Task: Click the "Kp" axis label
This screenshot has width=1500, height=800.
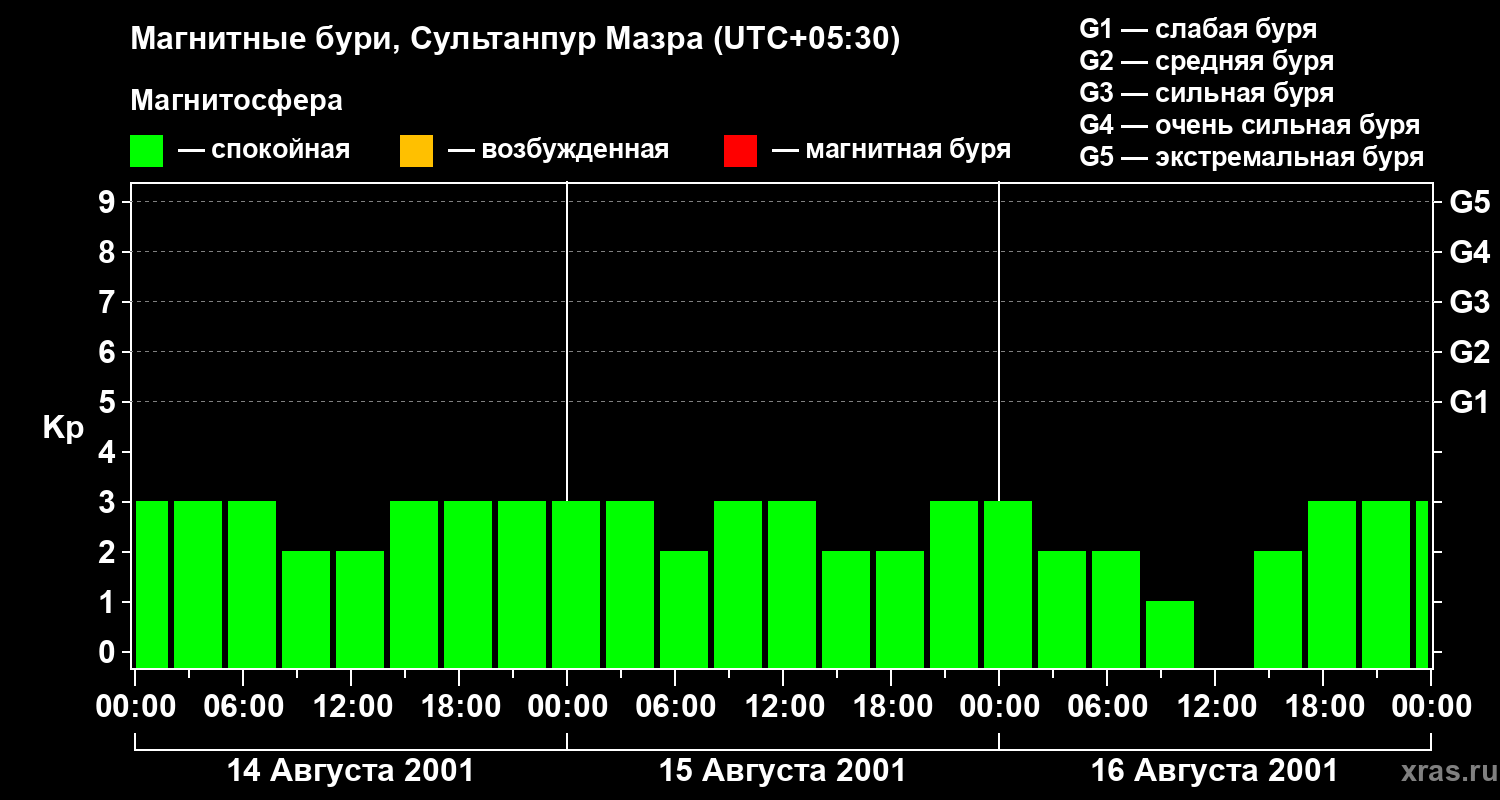Action: click(63, 427)
